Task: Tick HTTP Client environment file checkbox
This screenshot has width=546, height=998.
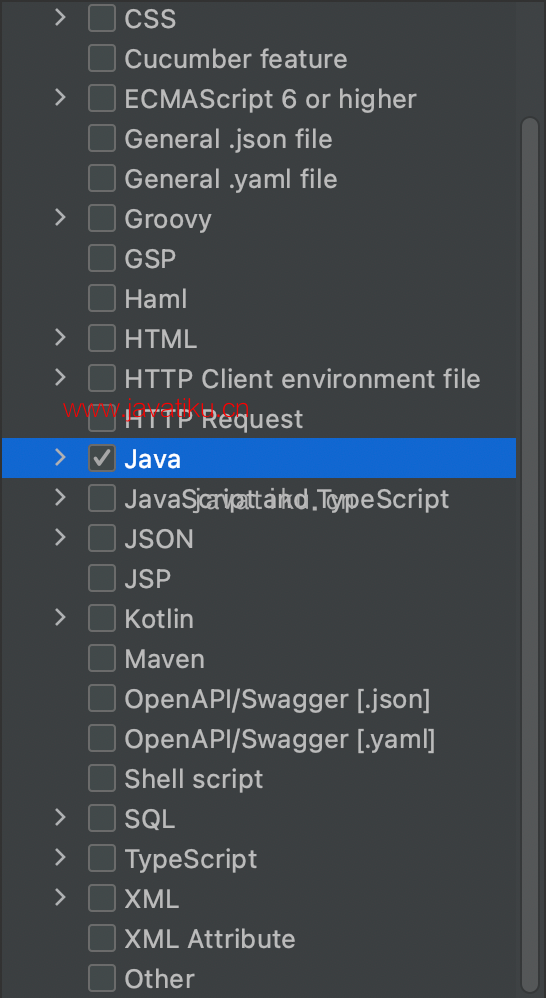Action: click(x=102, y=379)
